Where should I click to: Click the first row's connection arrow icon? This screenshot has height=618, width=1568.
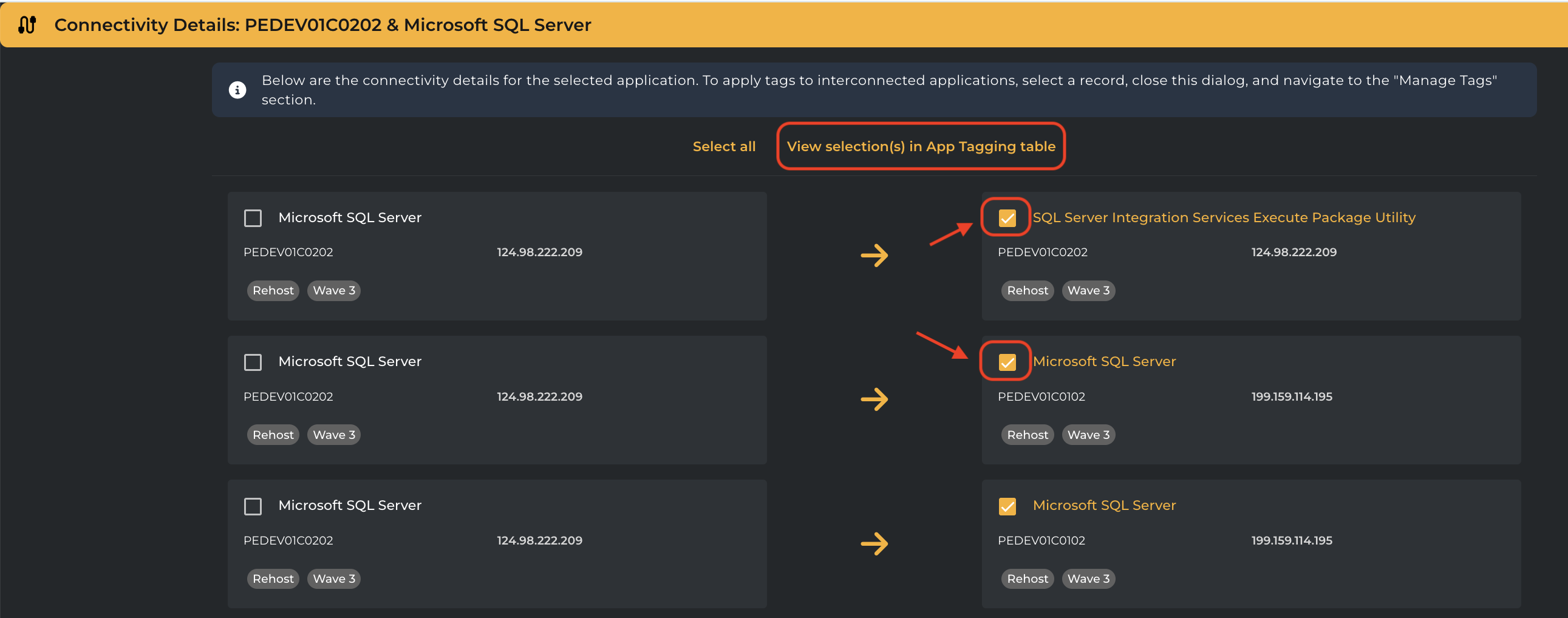coord(874,256)
